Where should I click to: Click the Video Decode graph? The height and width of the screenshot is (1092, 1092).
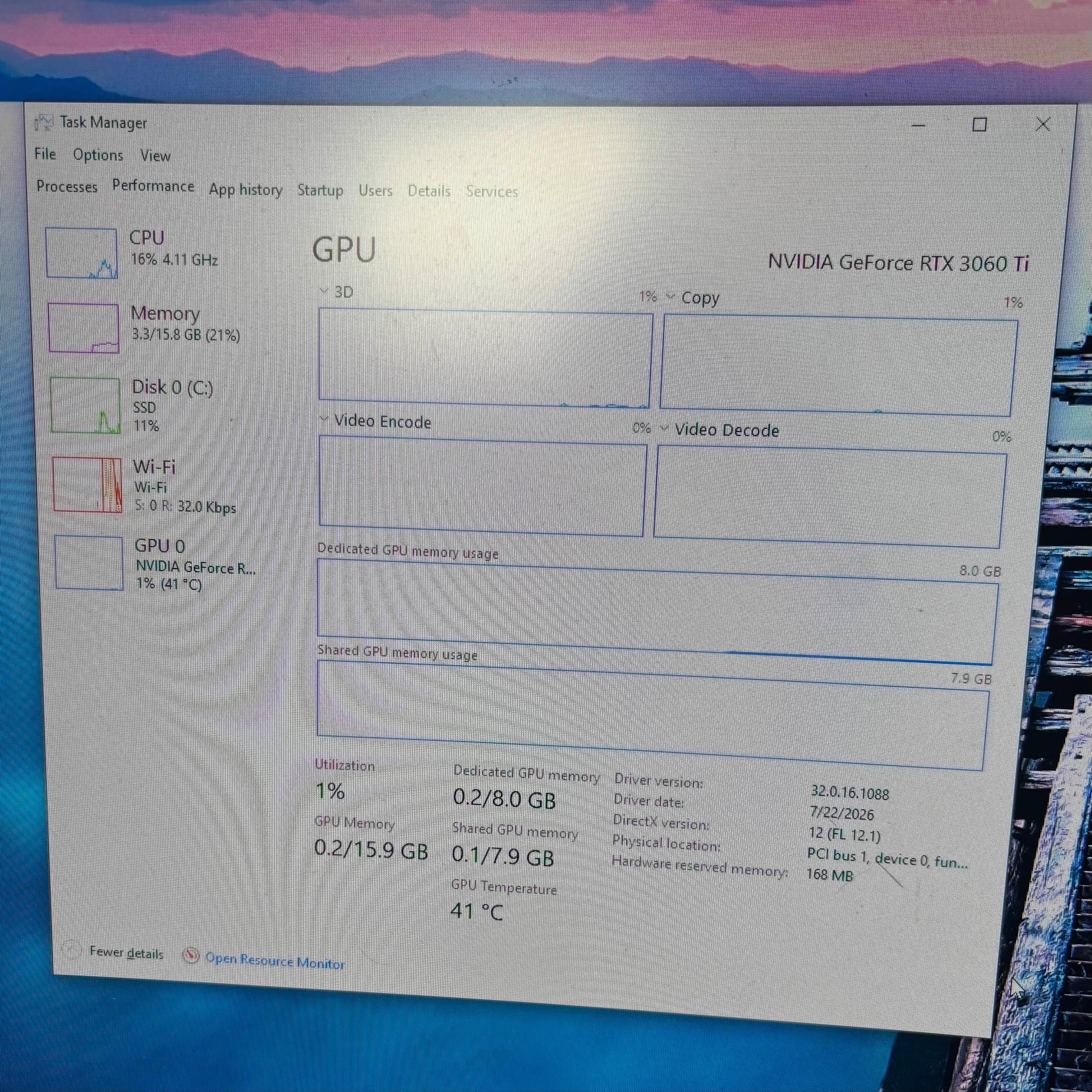[830, 496]
